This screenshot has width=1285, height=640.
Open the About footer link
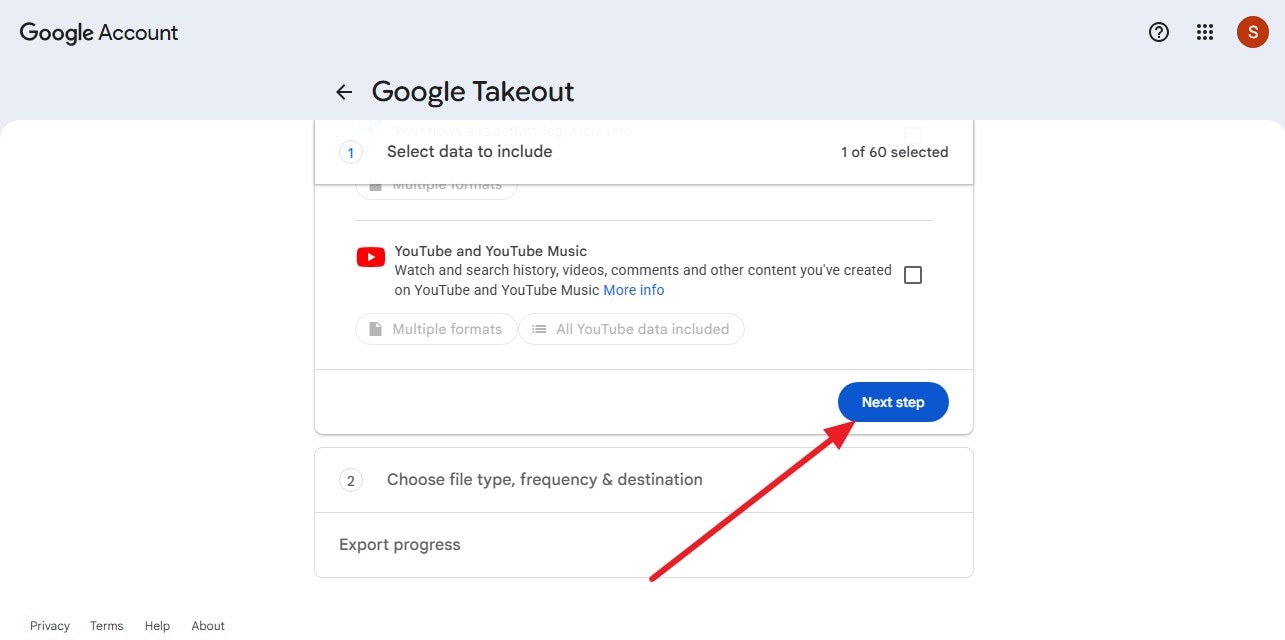pyautogui.click(x=208, y=626)
